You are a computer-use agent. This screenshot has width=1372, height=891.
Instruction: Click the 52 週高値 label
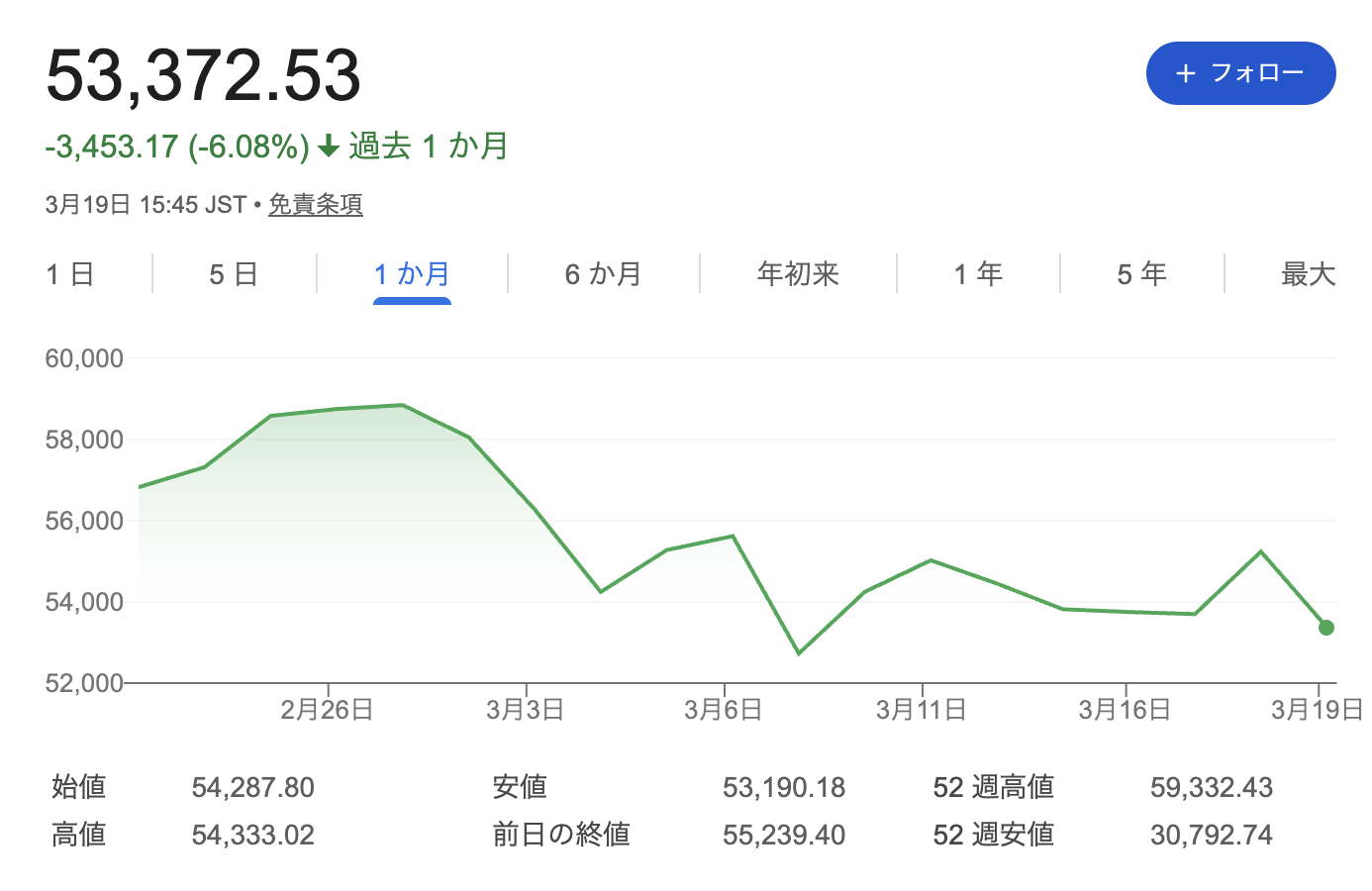tap(994, 787)
